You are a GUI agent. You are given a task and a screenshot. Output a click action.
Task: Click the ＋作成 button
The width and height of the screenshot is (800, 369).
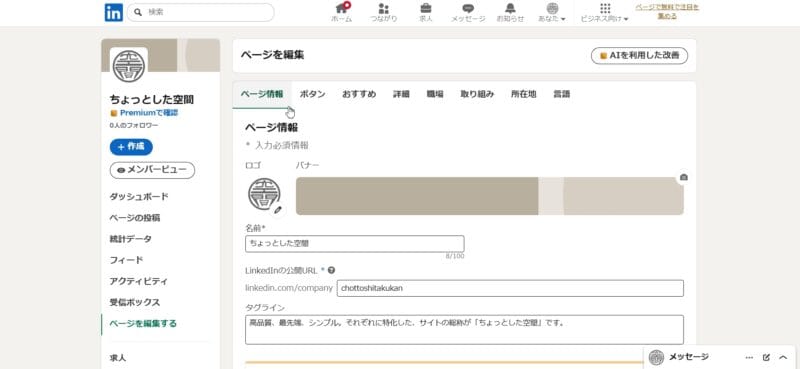click(x=131, y=147)
